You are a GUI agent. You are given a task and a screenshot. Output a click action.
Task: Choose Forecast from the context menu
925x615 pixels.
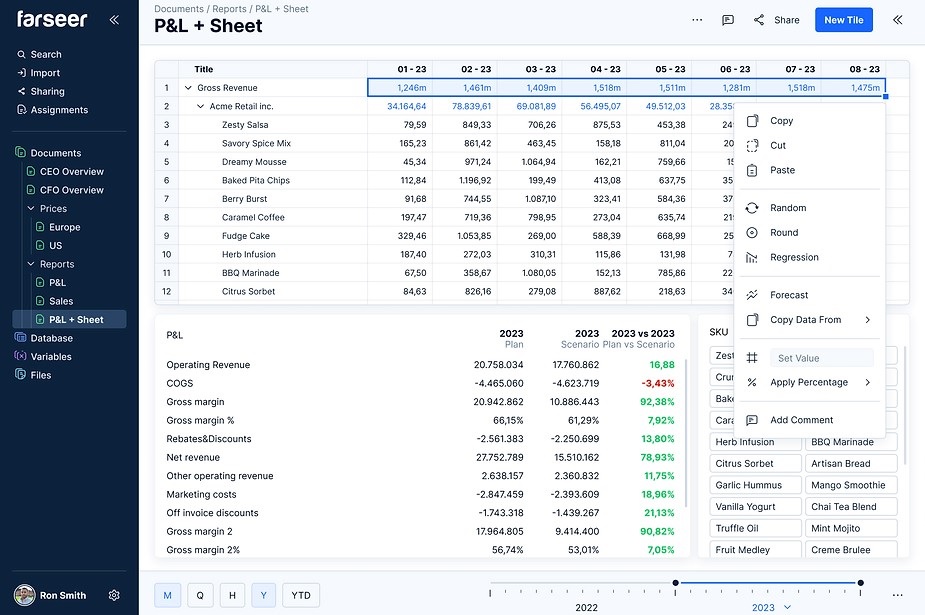809,295
